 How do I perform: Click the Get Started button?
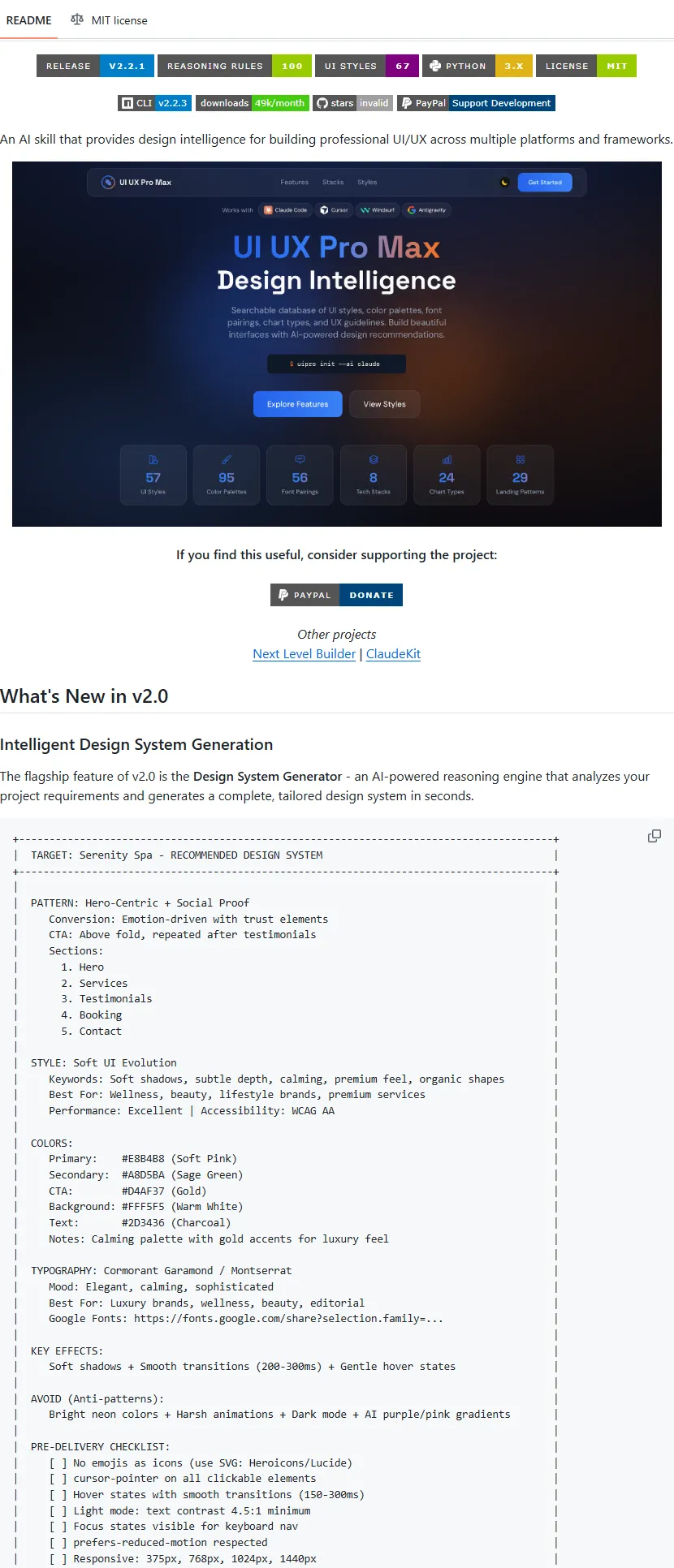coord(545,183)
